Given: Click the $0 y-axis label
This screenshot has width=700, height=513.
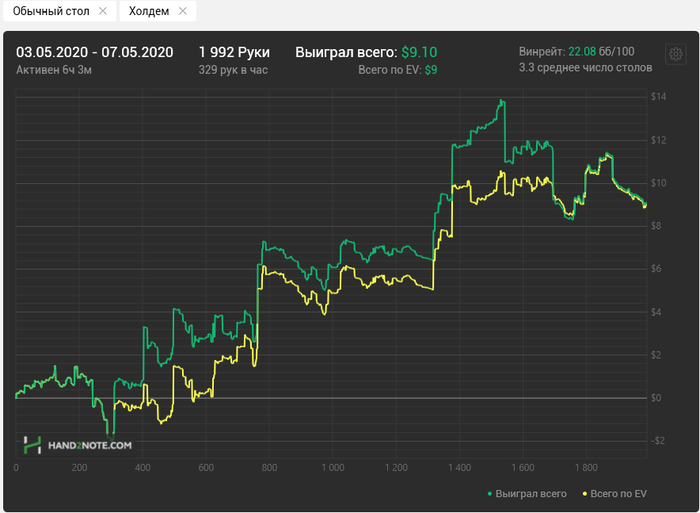Looking at the screenshot, I should point(656,398).
